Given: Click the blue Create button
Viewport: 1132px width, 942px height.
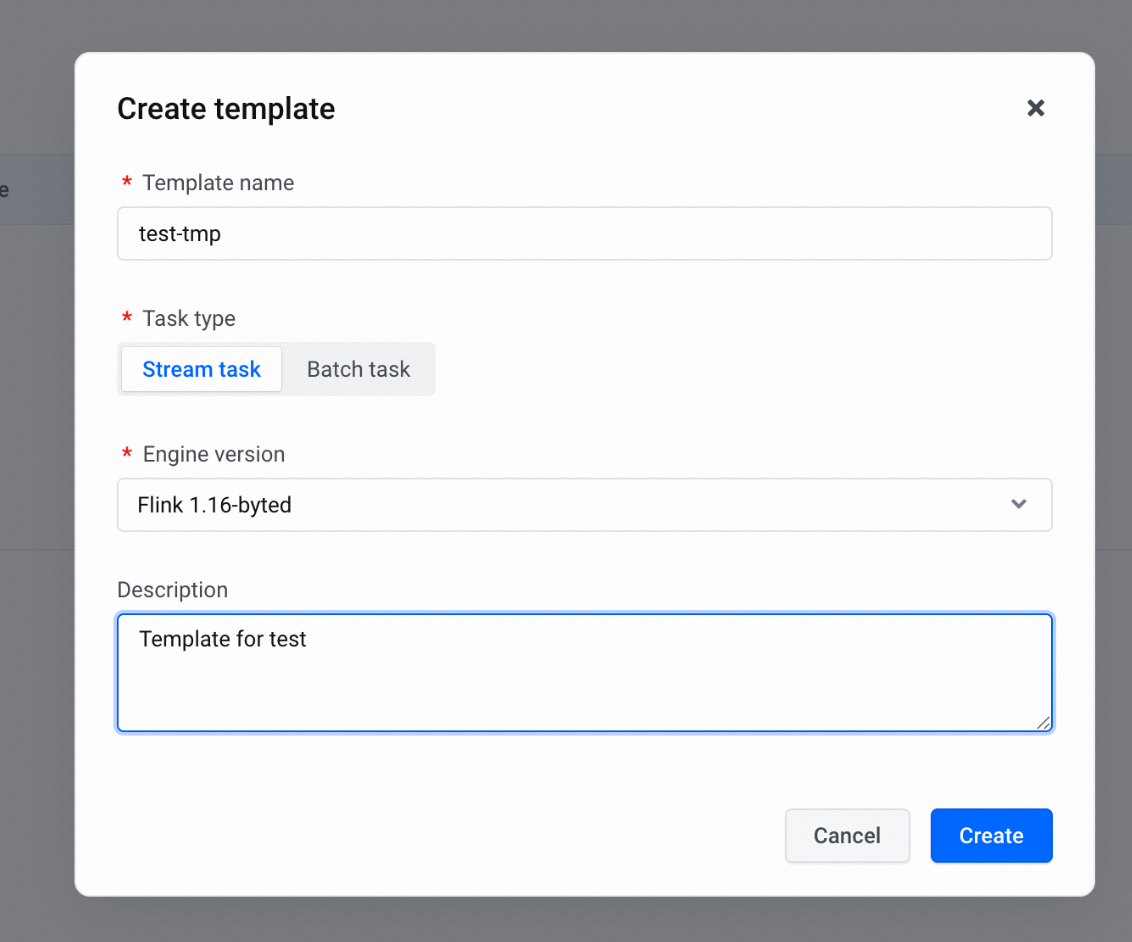Looking at the screenshot, I should coord(991,835).
